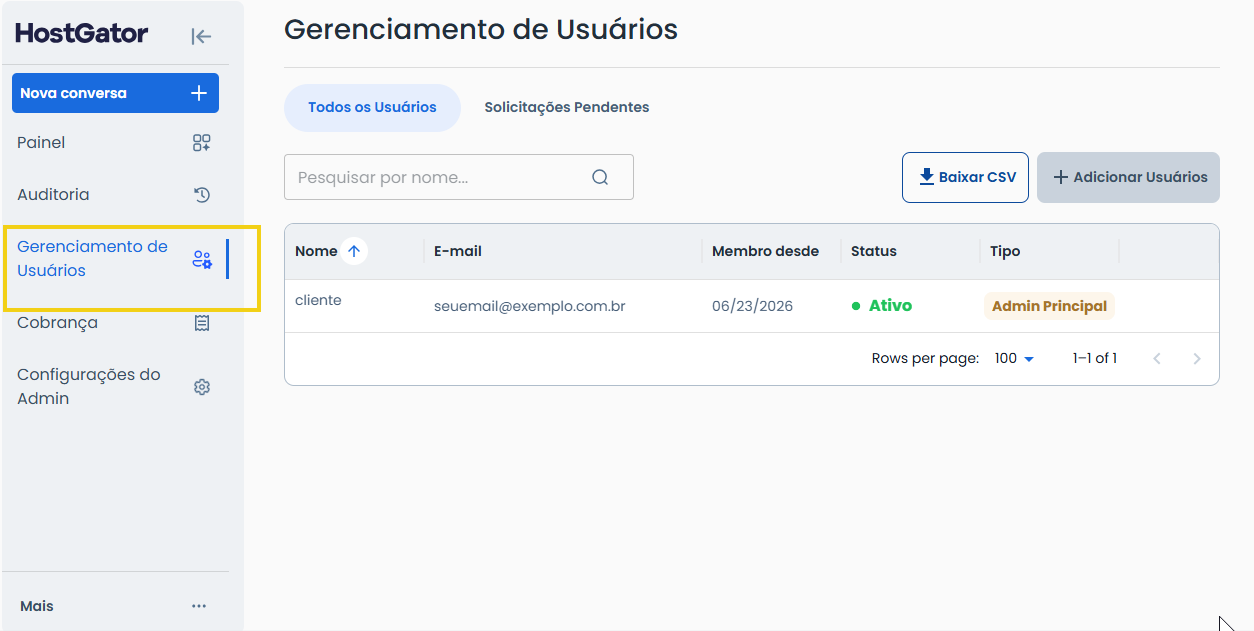The image size is (1254, 631).
Task: Click the Baixar CSV button
Action: (x=965, y=177)
